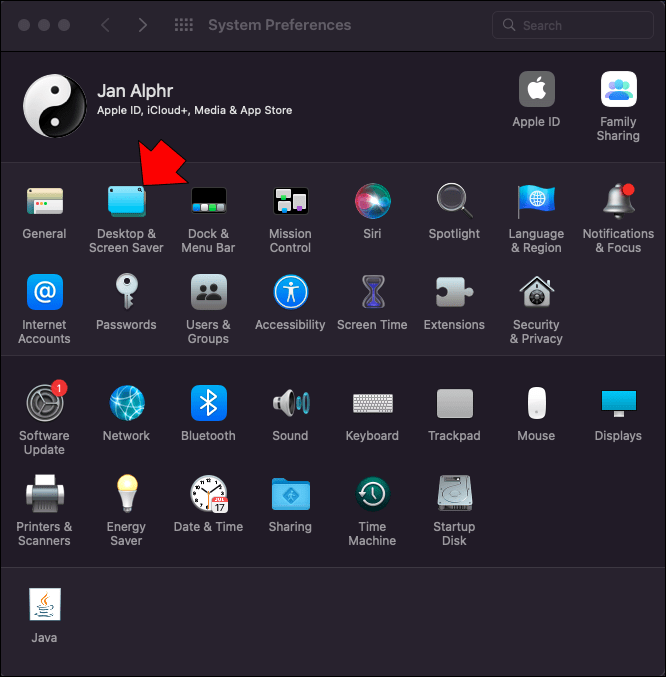Open the Java control panel

(x=44, y=604)
